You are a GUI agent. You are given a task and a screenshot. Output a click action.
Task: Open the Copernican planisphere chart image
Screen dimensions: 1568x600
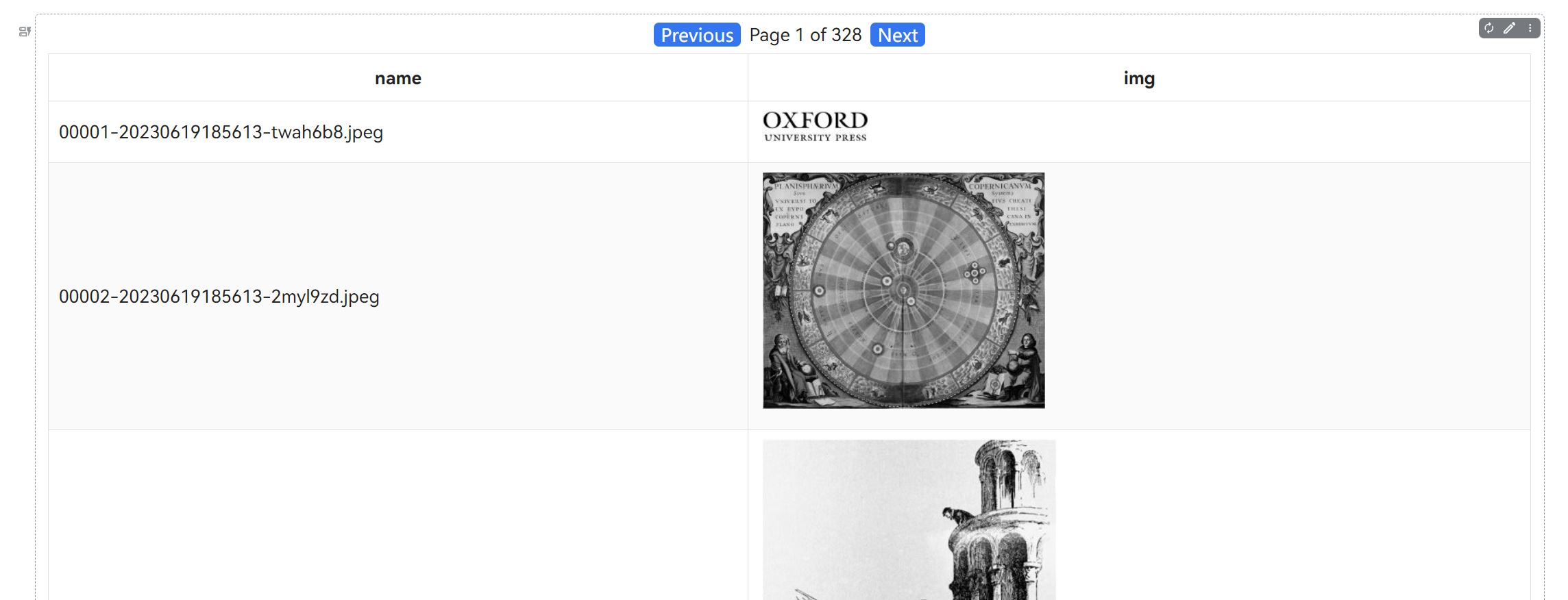tap(904, 290)
